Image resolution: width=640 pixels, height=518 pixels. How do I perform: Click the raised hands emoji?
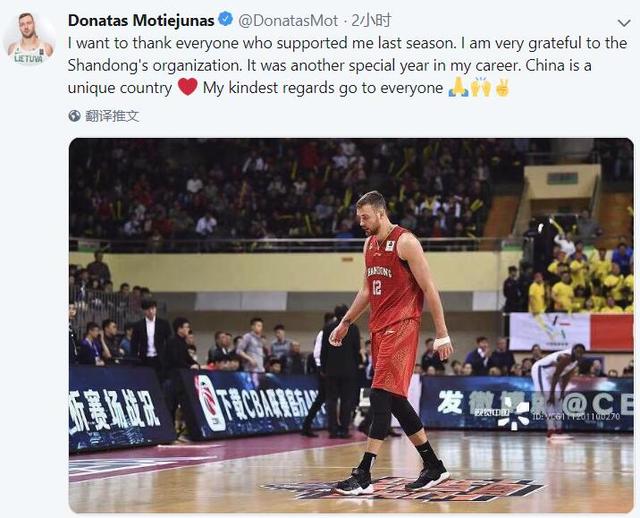click(x=481, y=87)
